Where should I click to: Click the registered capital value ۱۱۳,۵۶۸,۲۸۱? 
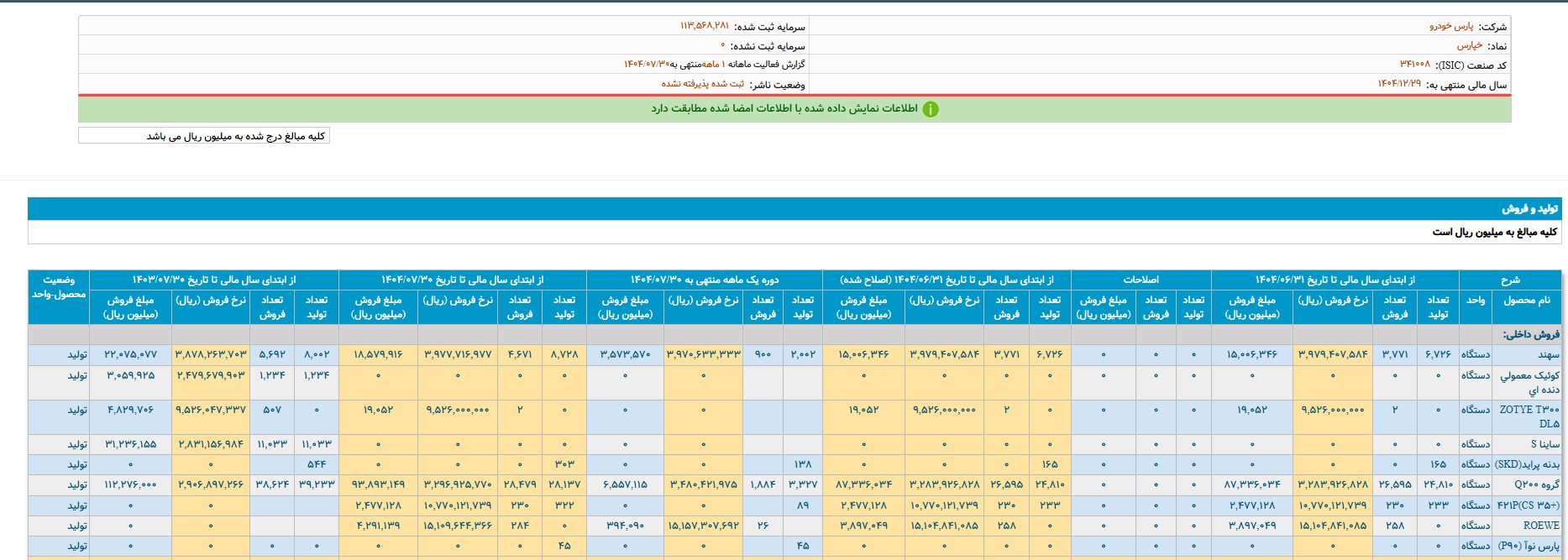pos(704,27)
